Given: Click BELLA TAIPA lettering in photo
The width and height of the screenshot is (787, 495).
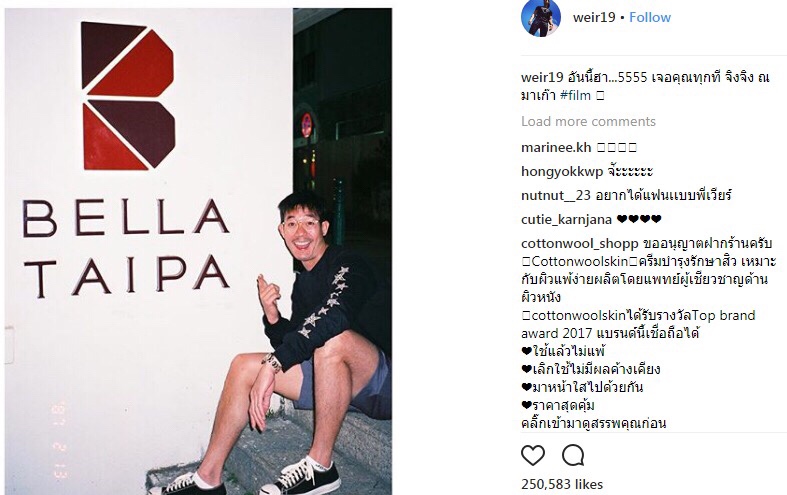Looking at the screenshot, I should coord(125,246).
